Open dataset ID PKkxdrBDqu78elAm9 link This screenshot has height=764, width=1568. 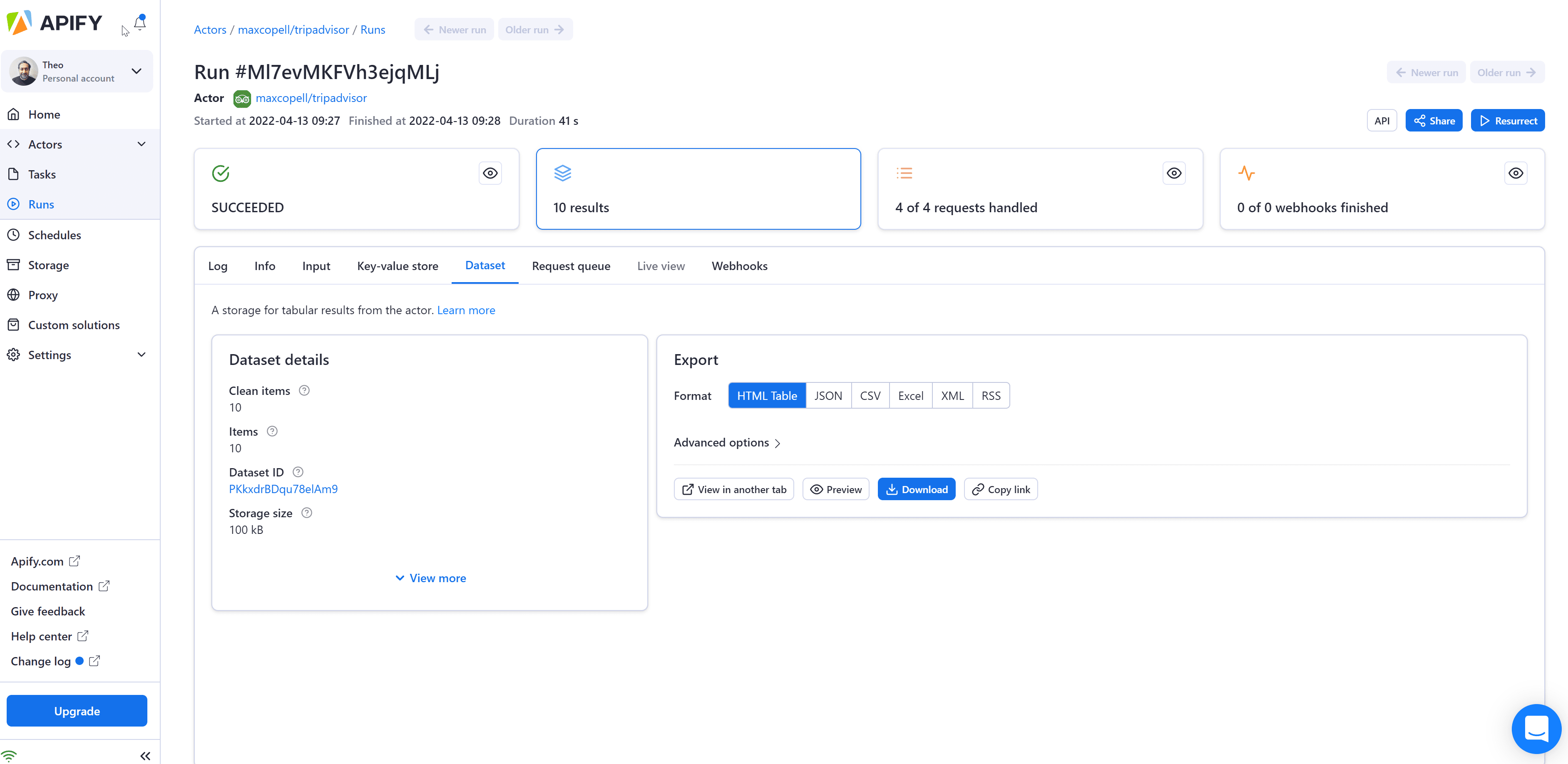[283, 489]
